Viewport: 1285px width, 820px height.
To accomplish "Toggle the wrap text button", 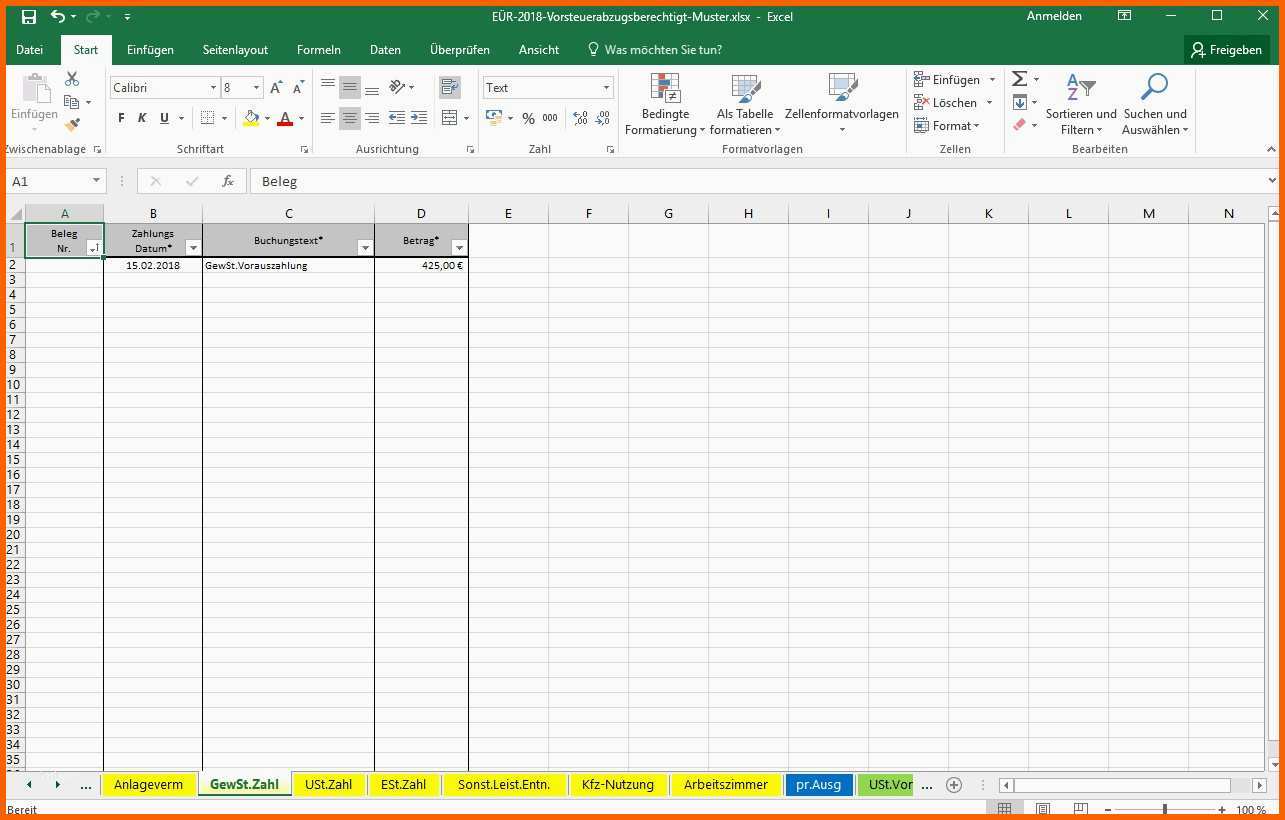I will 449,87.
